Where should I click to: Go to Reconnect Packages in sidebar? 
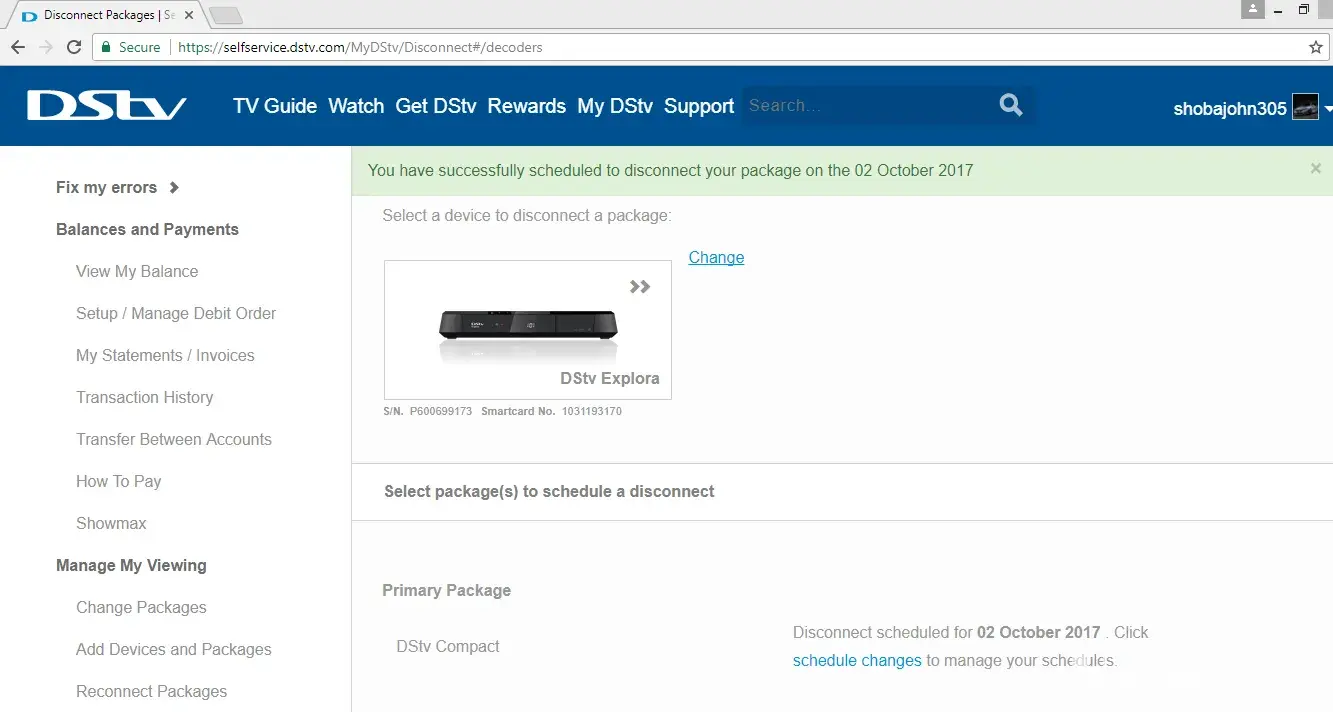coord(151,691)
